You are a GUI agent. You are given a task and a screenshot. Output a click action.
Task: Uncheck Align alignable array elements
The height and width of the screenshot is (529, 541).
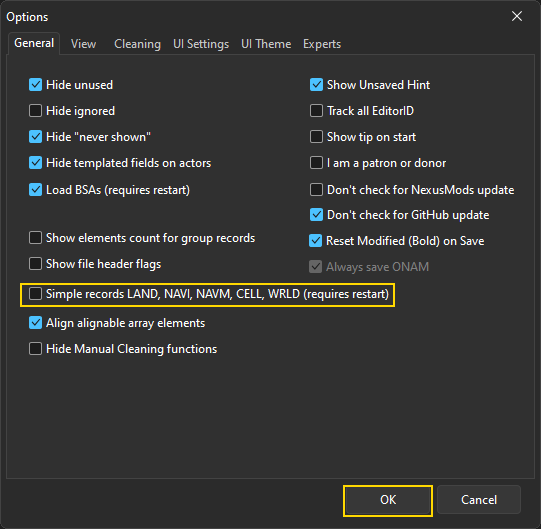36,323
